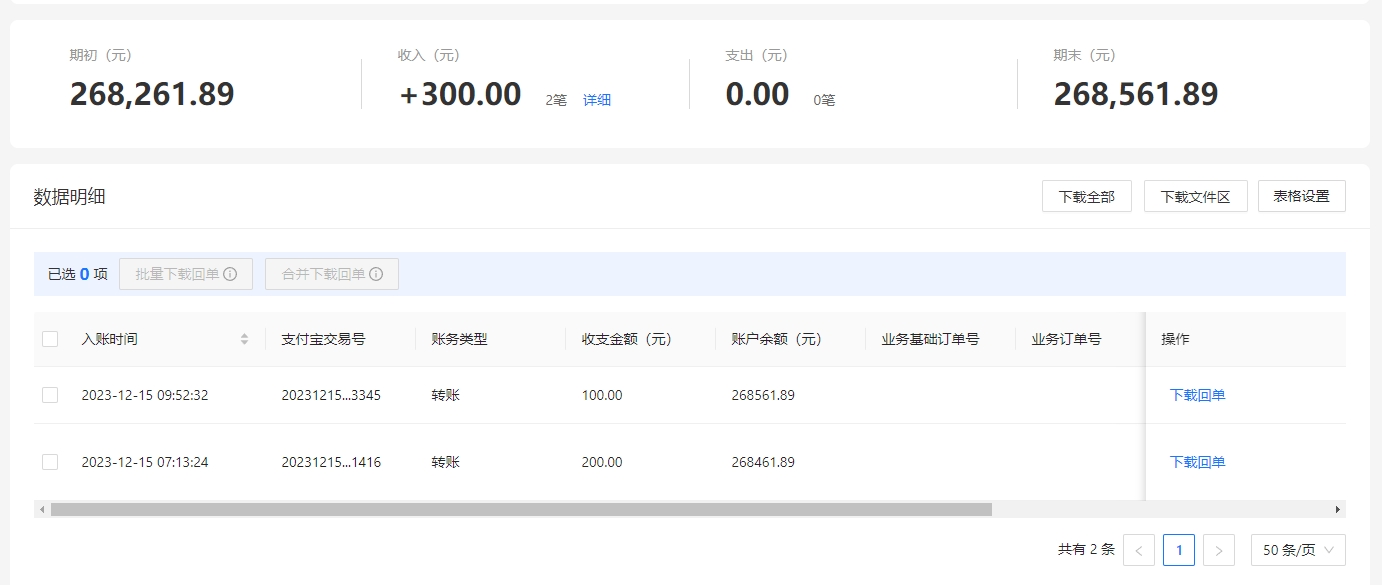Click the scrollbar right arrow
Image resolution: width=1382 pixels, height=585 pixels.
point(1338,509)
